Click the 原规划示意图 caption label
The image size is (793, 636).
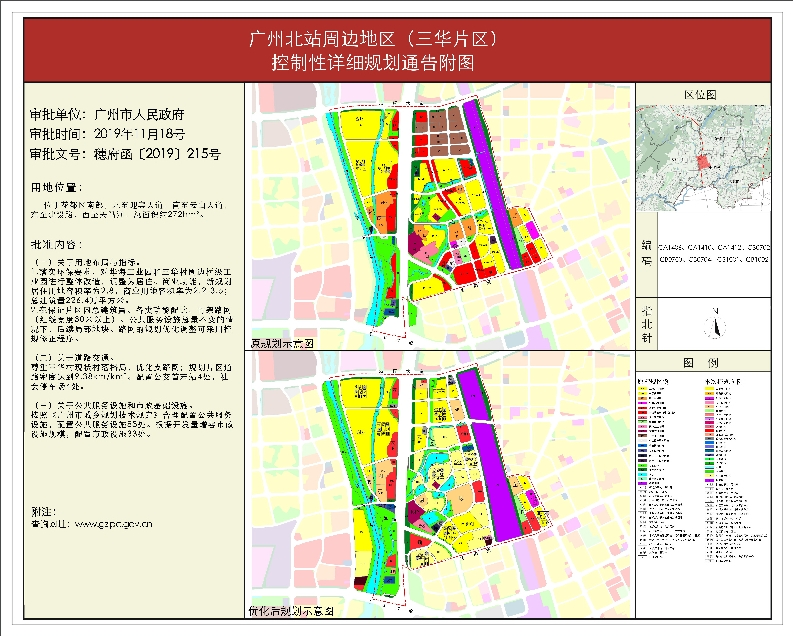click(285, 342)
